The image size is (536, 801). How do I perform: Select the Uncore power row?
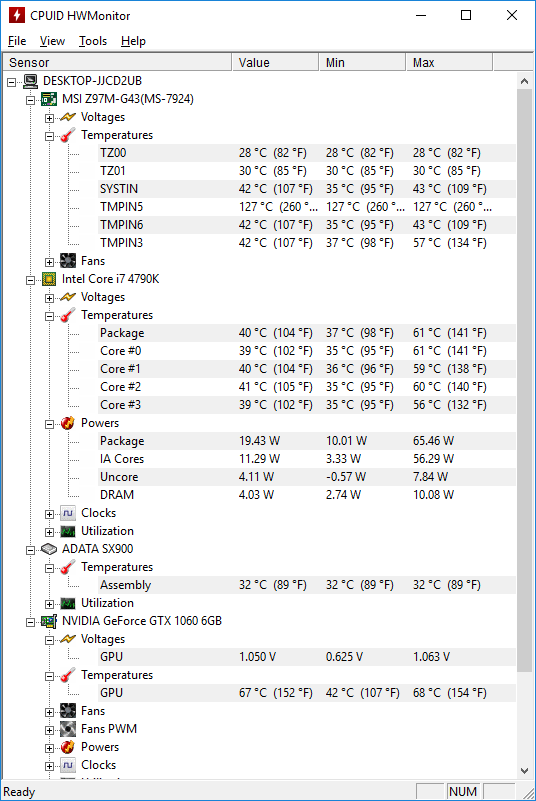[307, 477]
